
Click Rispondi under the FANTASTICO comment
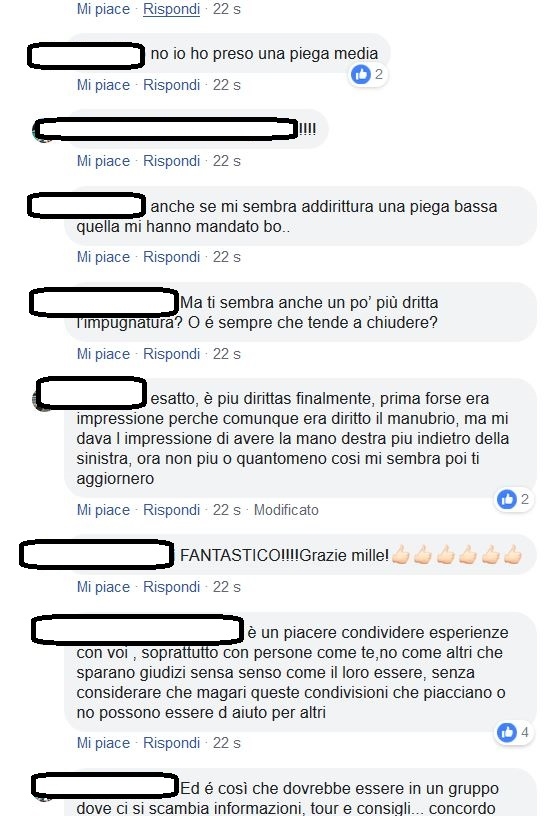[171, 587]
